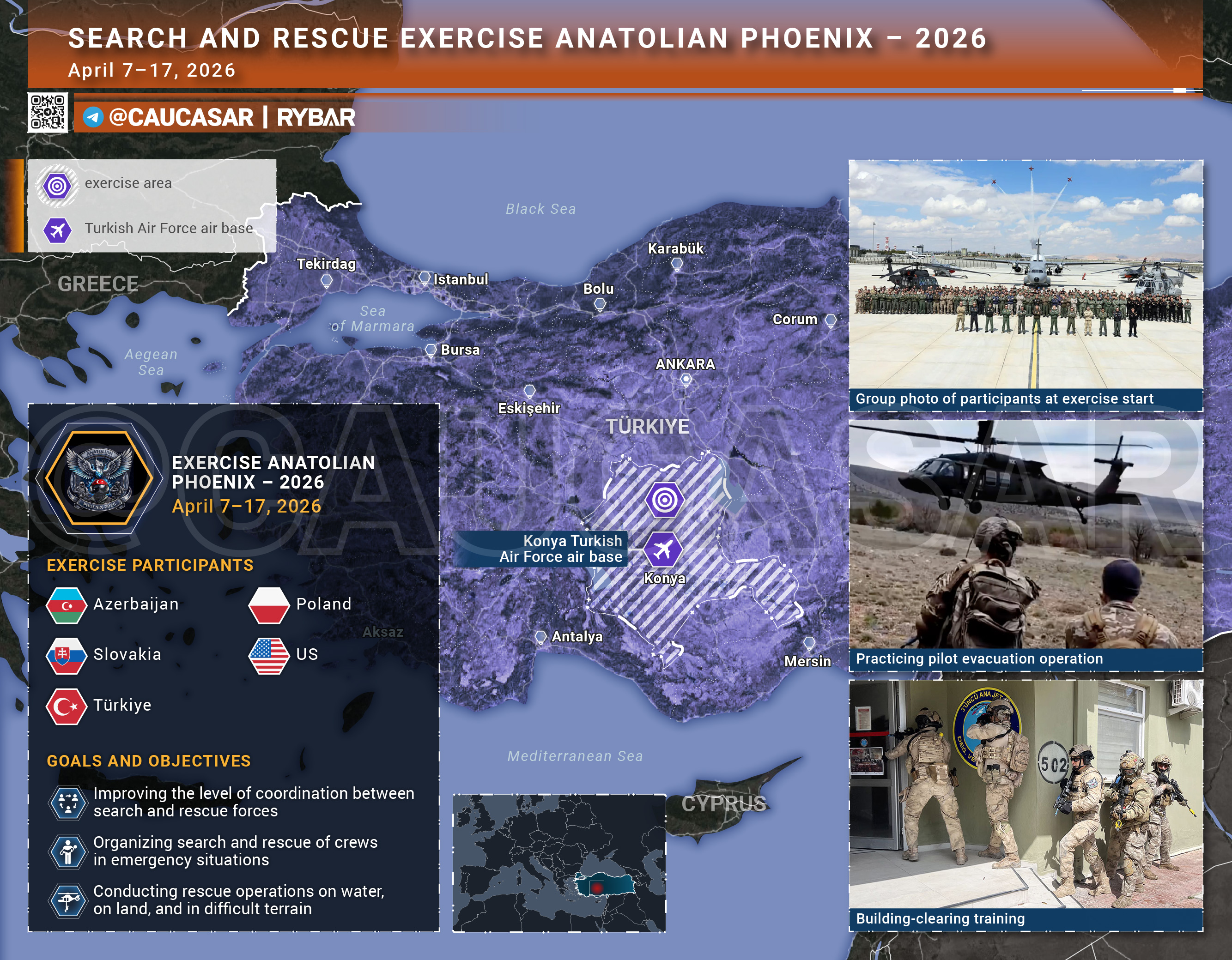Click the legend's airplane air base icon
Screen dimensions: 1232x960
(58, 230)
